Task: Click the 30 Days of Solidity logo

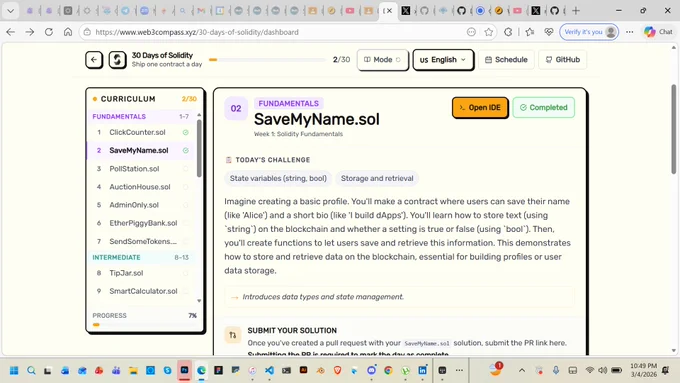Action: (117, 60)
